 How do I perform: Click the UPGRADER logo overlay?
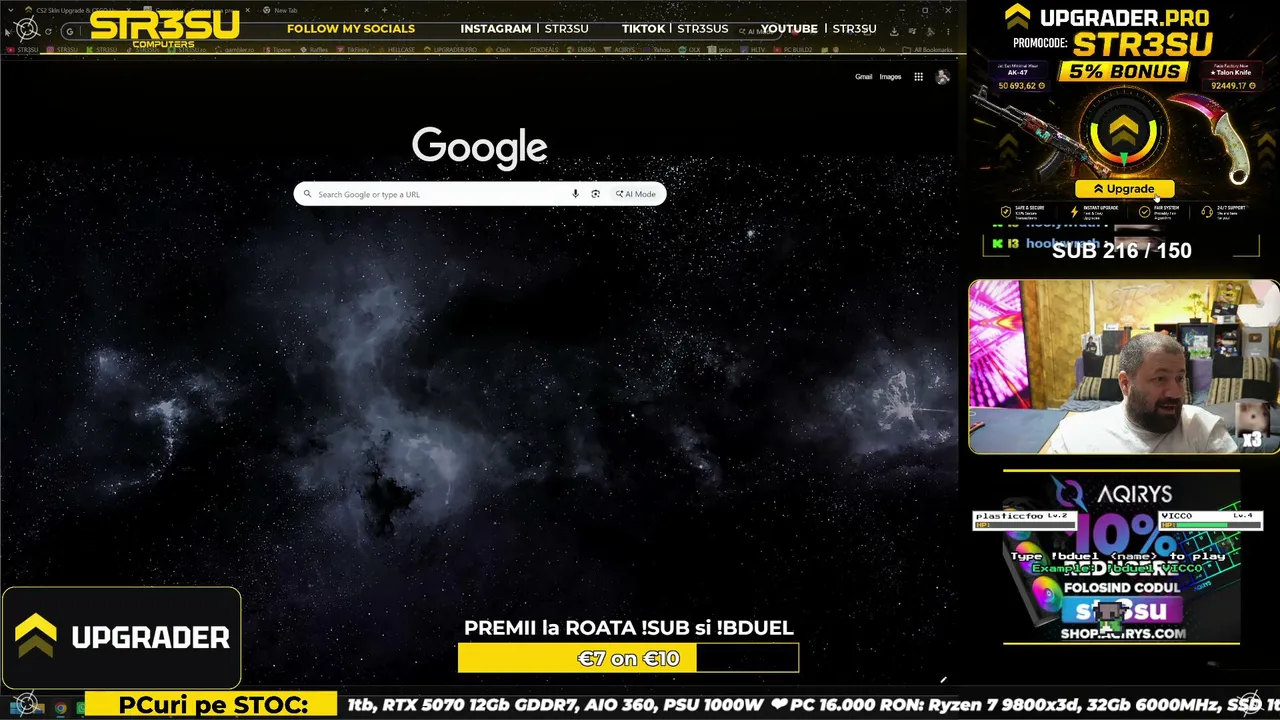(x=121, y=637)
